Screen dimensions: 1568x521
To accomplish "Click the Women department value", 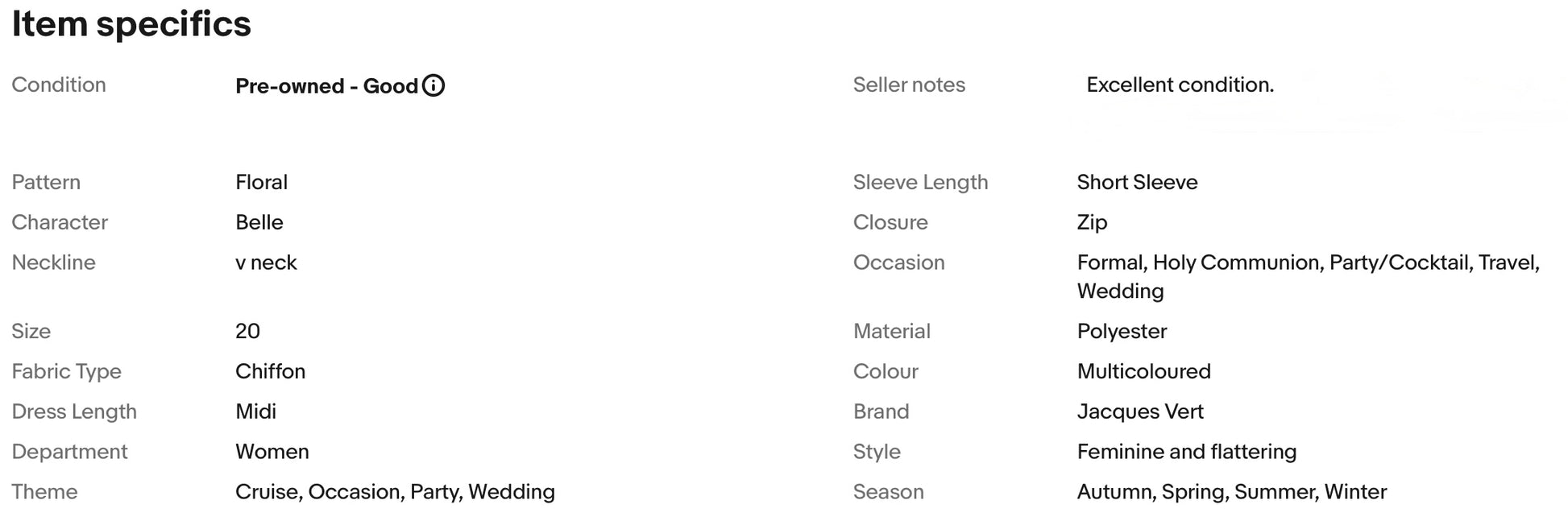I will coord(272,452).
